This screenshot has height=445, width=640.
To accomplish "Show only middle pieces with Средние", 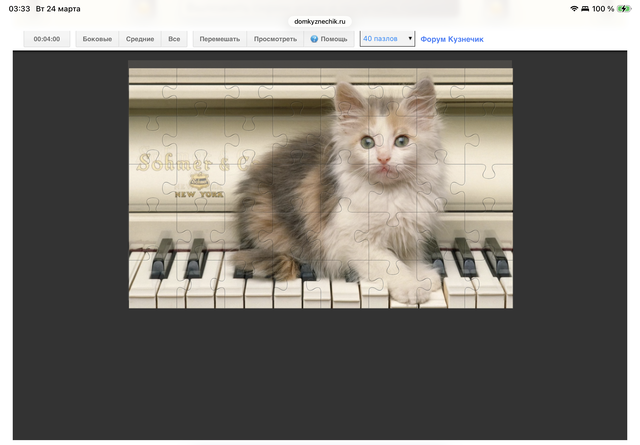I will point(140,39).
